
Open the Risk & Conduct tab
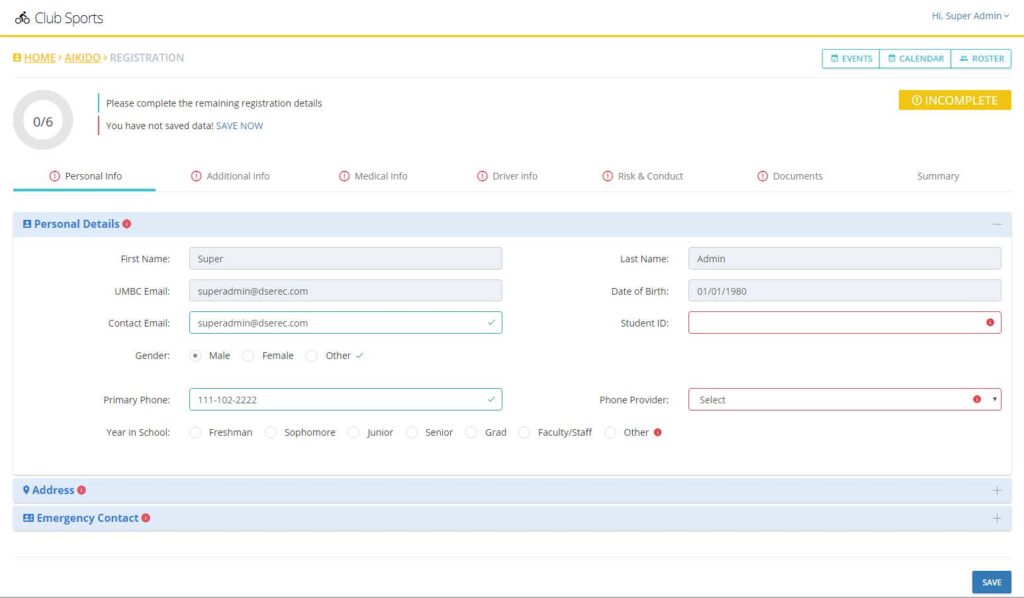tap(642, 175)
